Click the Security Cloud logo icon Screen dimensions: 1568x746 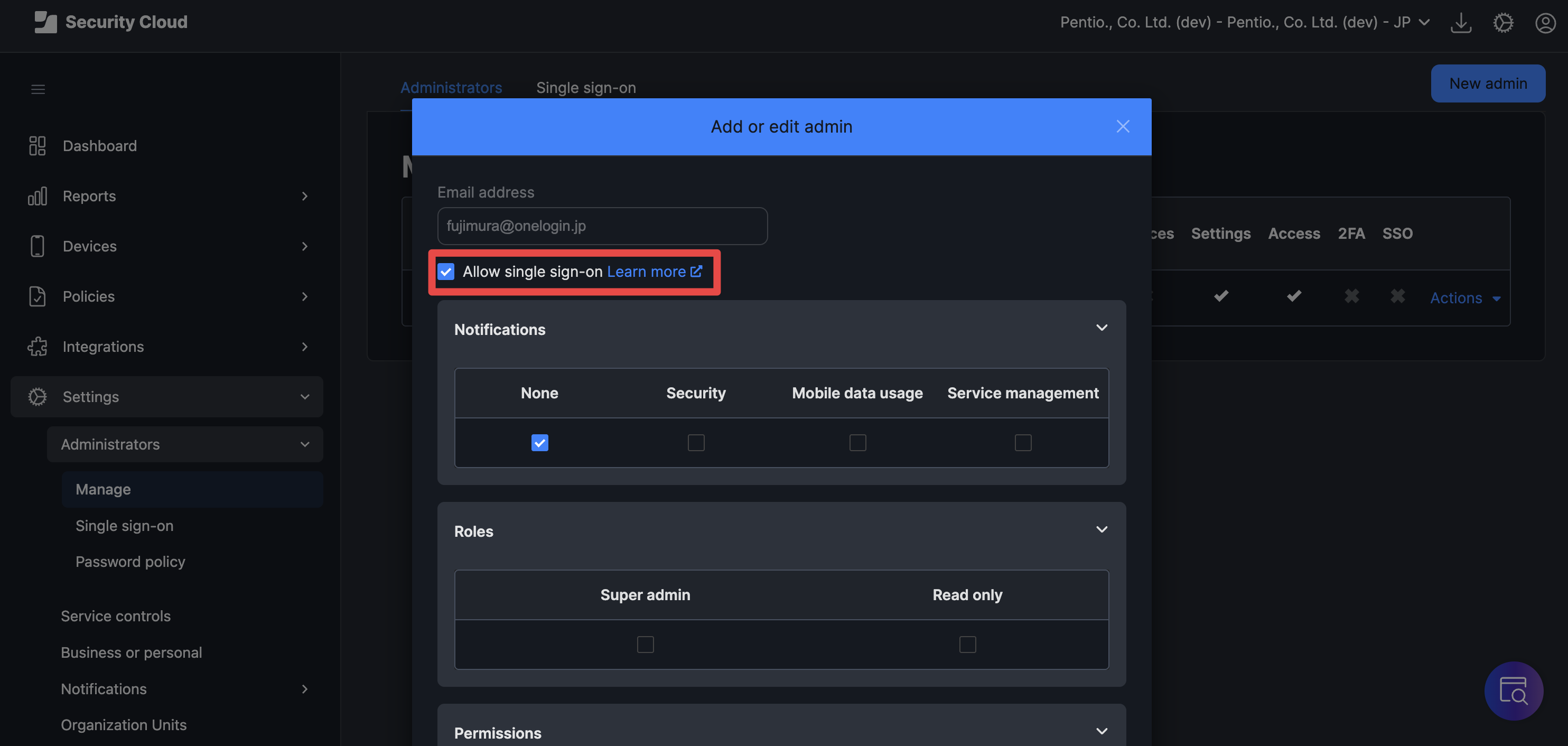coord(45,22)
